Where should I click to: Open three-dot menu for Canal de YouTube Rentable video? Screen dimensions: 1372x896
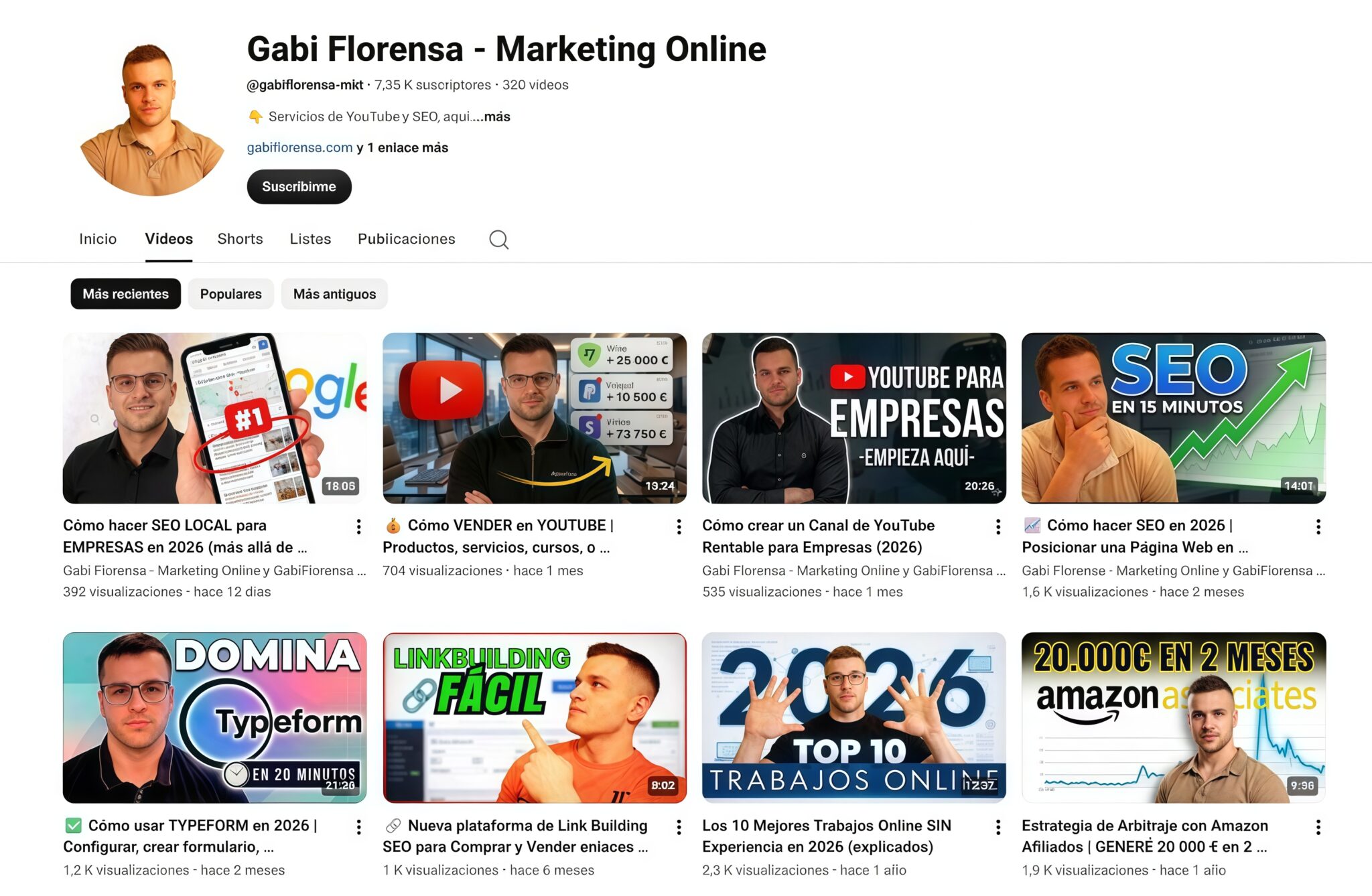(x=998, y=527)
